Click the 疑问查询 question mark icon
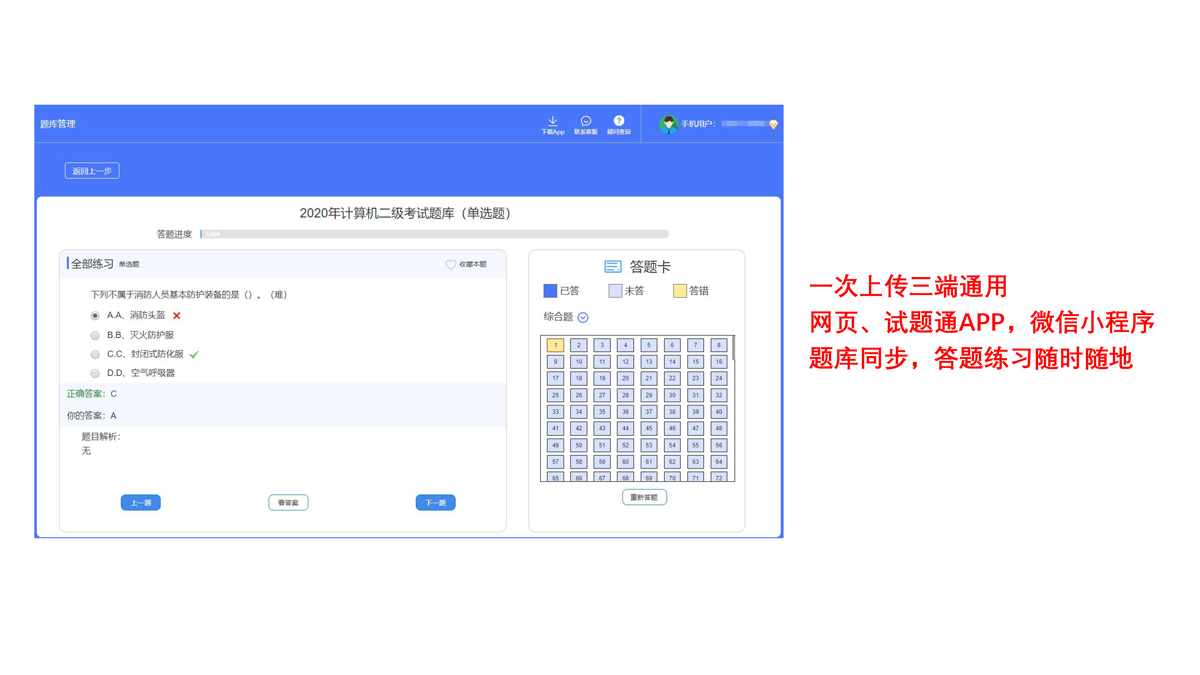This screenshot has height=675, width=1200. pos(619,121)
